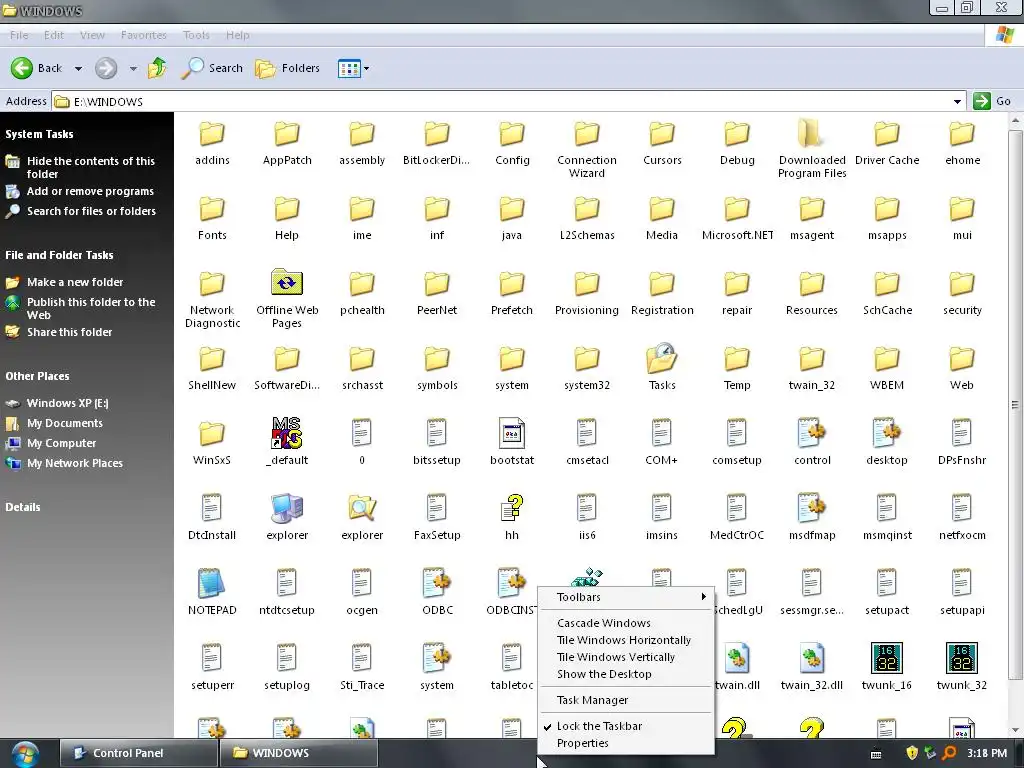1024x768 pixels.
Task: Click the scrollbar down arrow
Action: tap(1015, 729)
